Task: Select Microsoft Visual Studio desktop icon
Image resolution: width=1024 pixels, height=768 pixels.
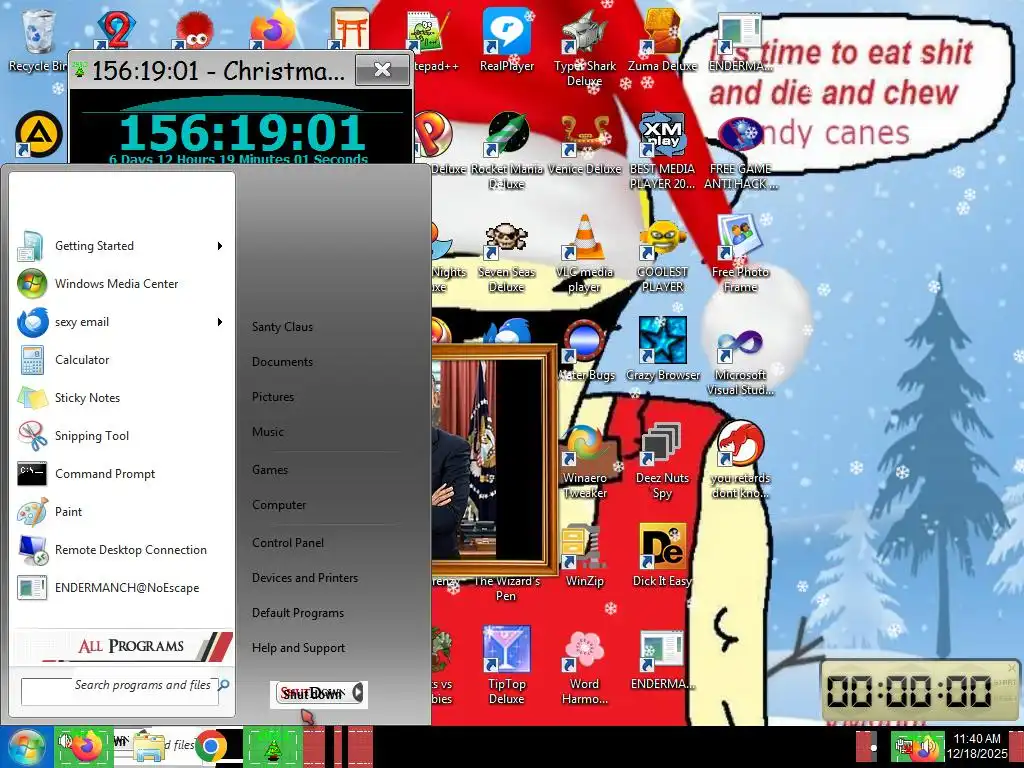Action: click(740, 359)
